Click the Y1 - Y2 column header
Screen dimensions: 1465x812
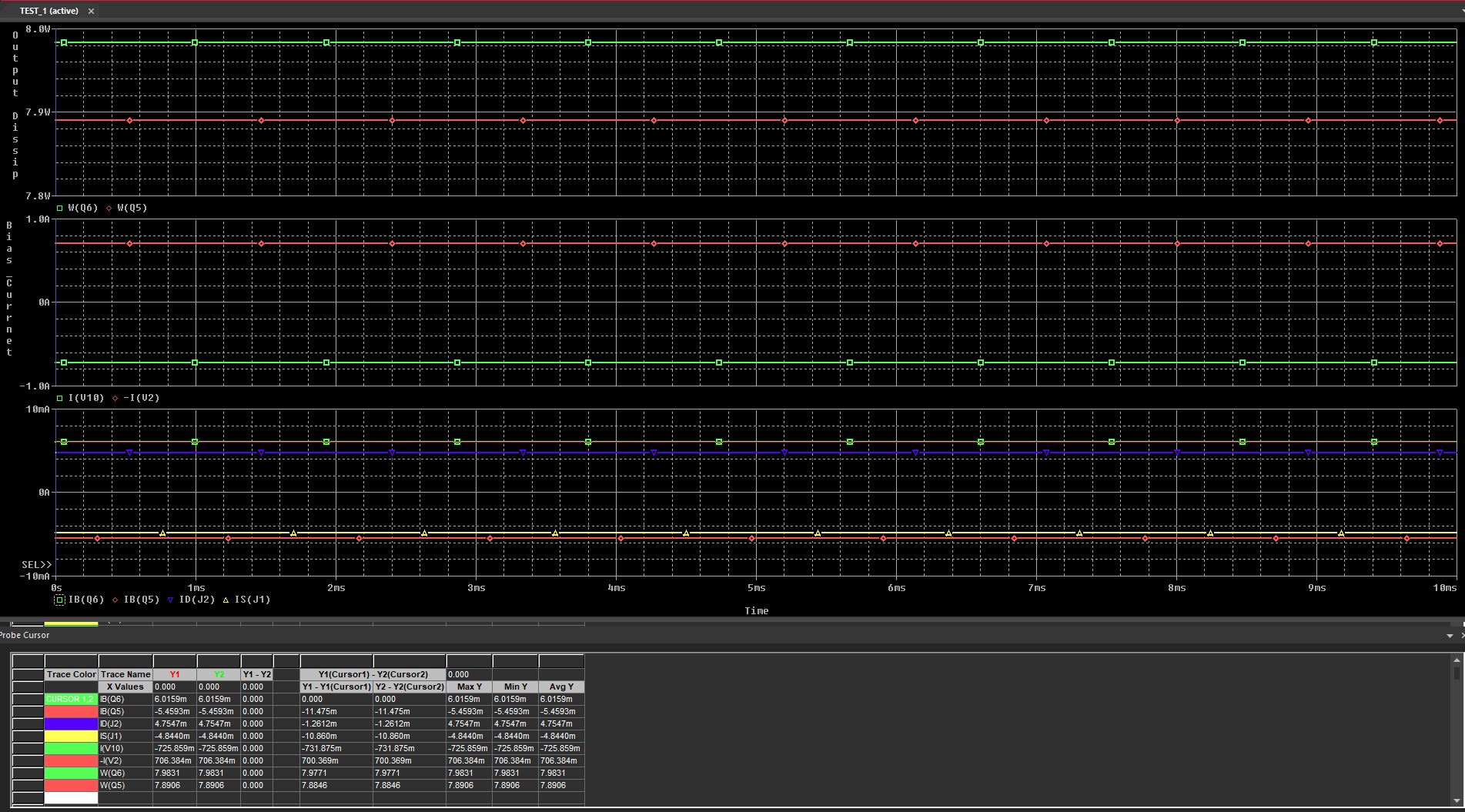pyautogui.click(x=256, y=674)
